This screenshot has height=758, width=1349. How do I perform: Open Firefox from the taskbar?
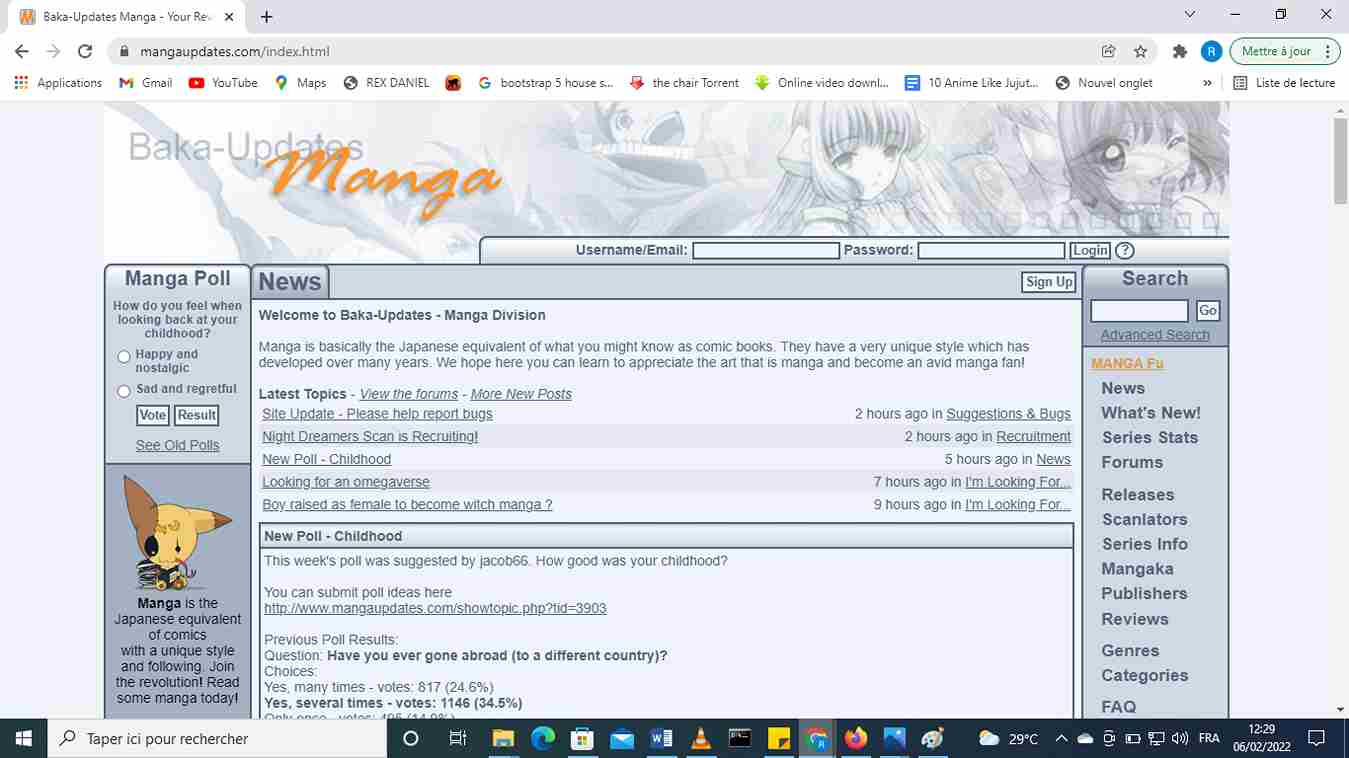point(856,739)
